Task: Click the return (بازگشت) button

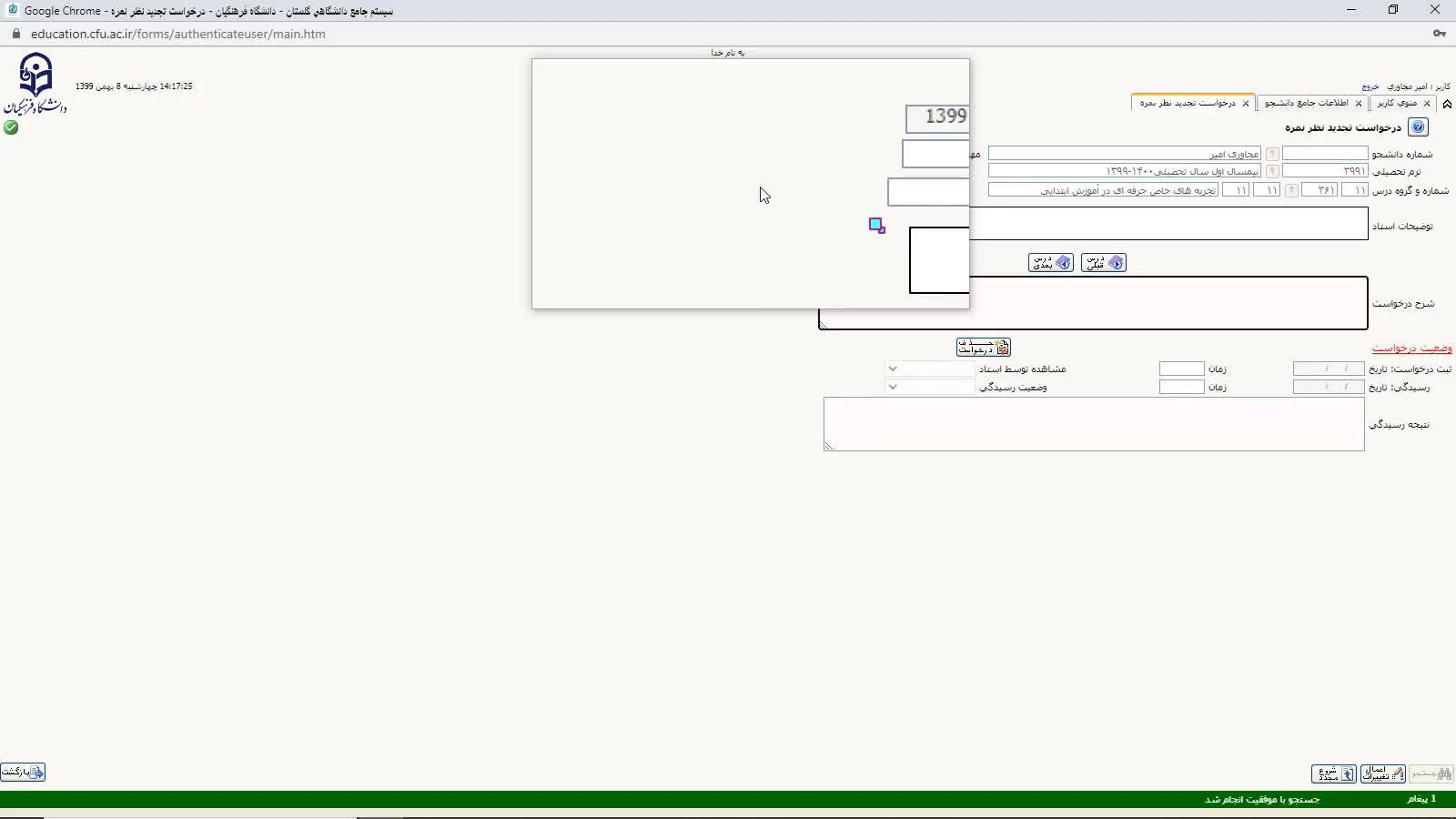Action: click(x=23, y=772)
